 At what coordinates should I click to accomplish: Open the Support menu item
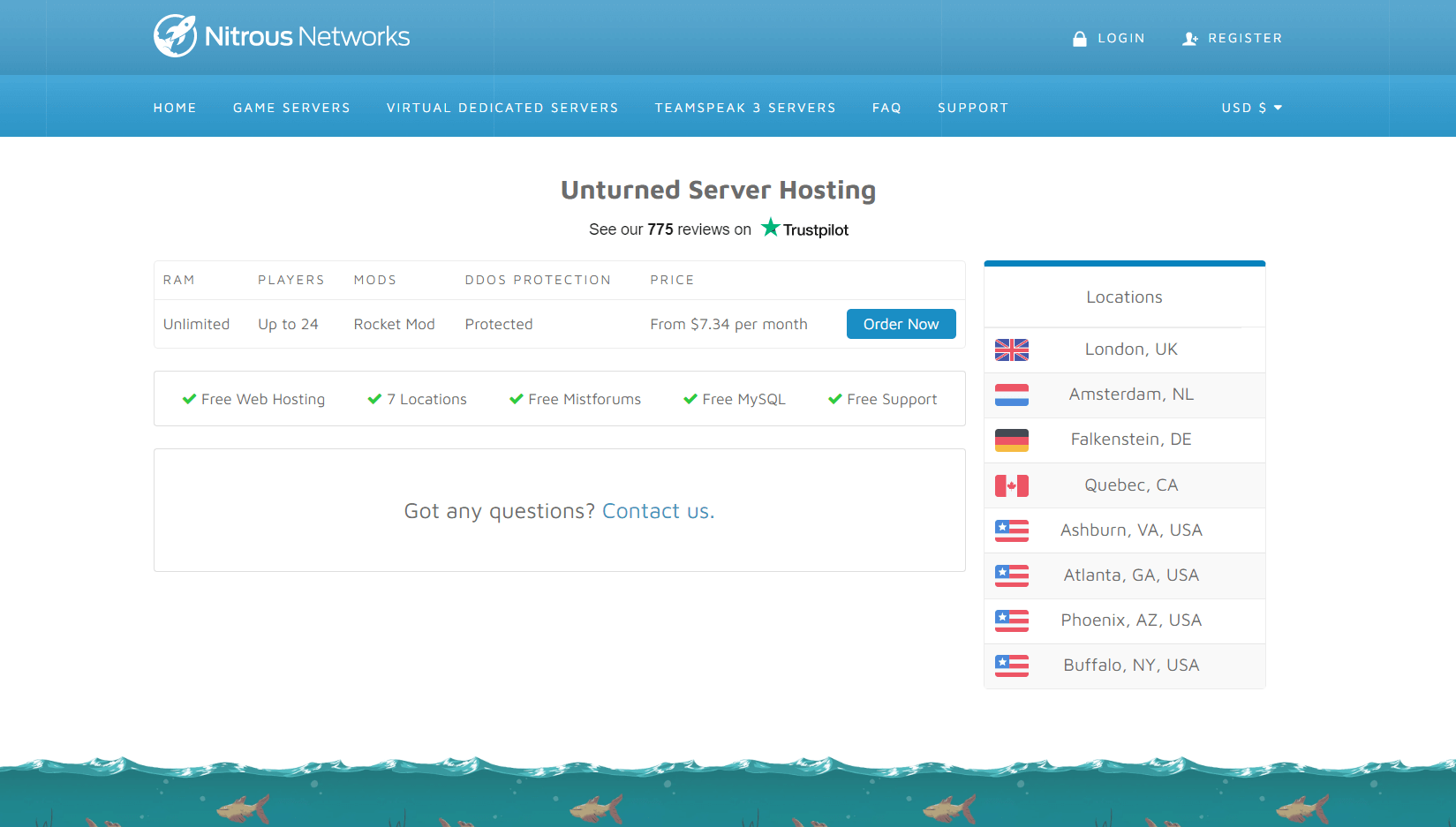[x=973, y=108]
